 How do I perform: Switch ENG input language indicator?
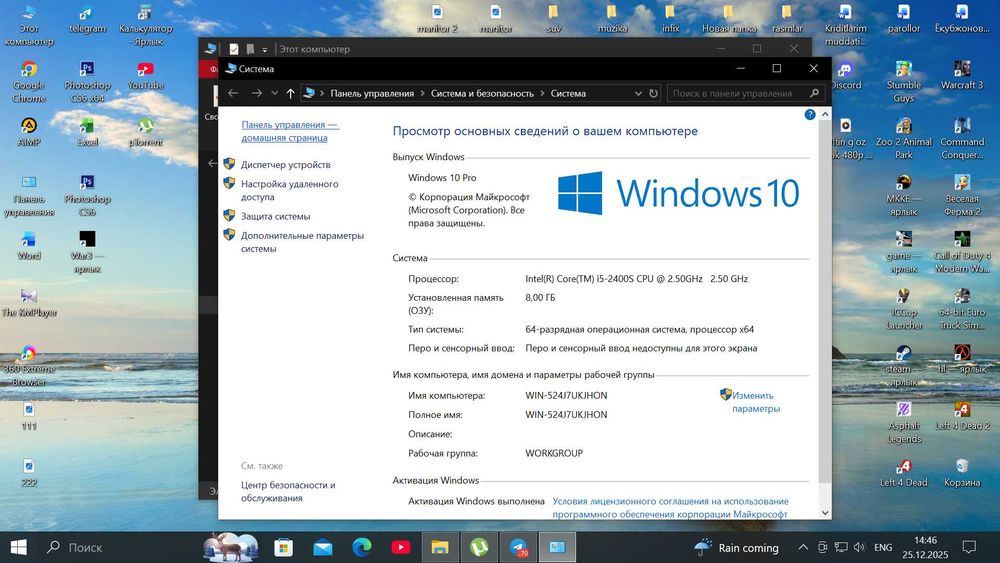883,547
